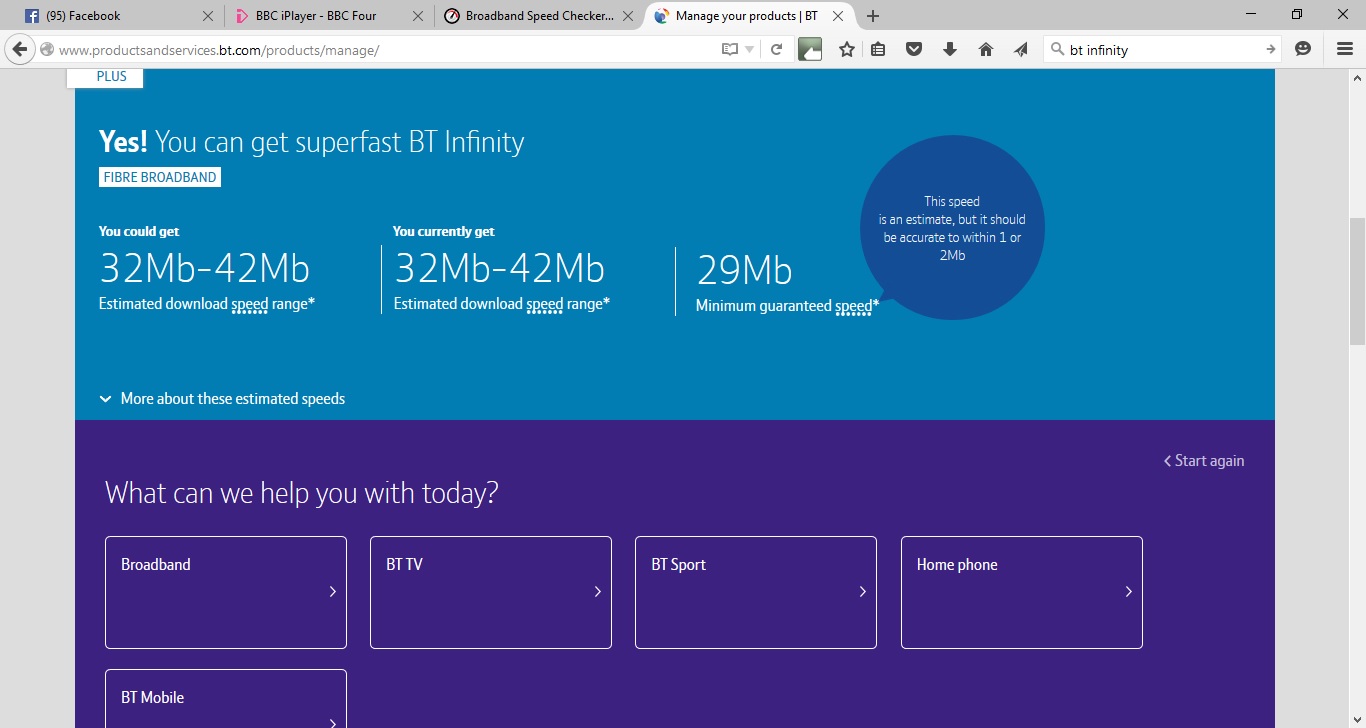Open the Downloads panel
This screenshot has height=728, width=1366.
click(949, 48)
